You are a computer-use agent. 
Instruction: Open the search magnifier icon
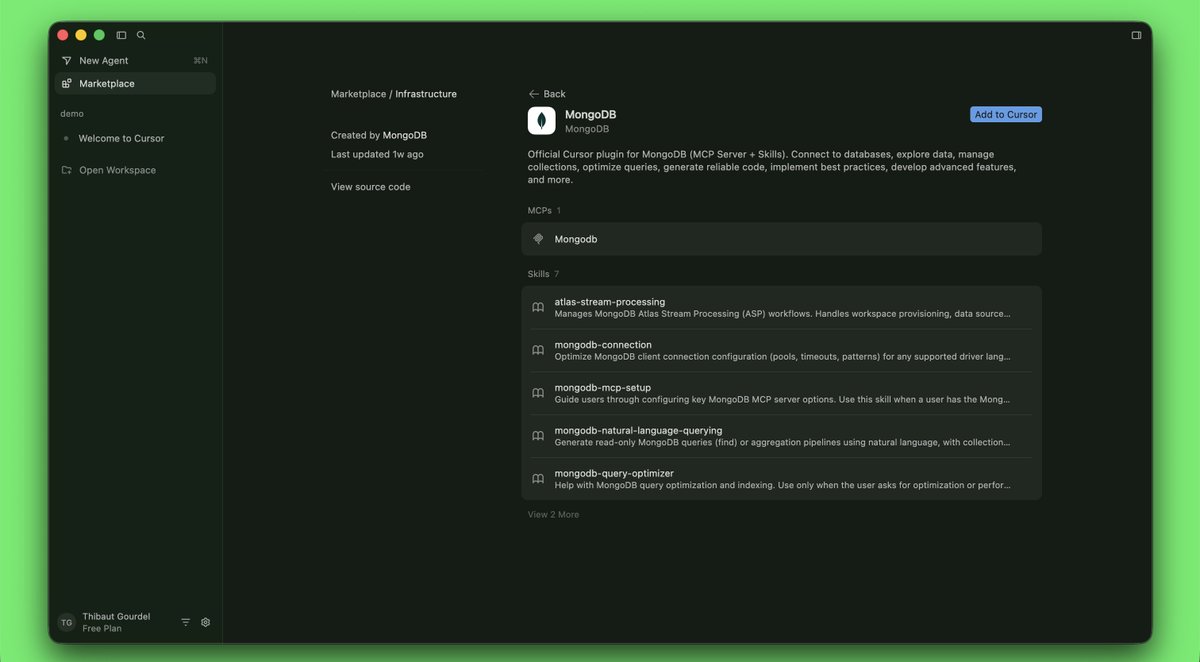coord(141,34)
